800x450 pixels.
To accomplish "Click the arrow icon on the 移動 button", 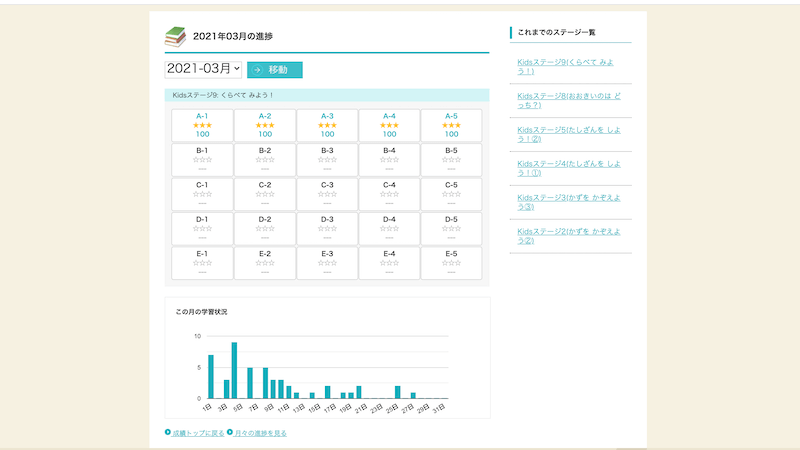I will click(257, 70).
